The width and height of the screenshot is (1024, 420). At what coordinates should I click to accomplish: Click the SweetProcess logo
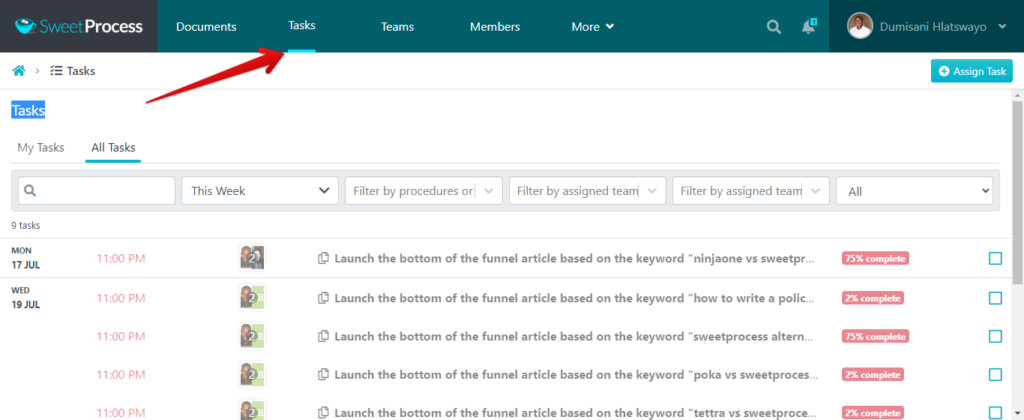coord(78,26)
